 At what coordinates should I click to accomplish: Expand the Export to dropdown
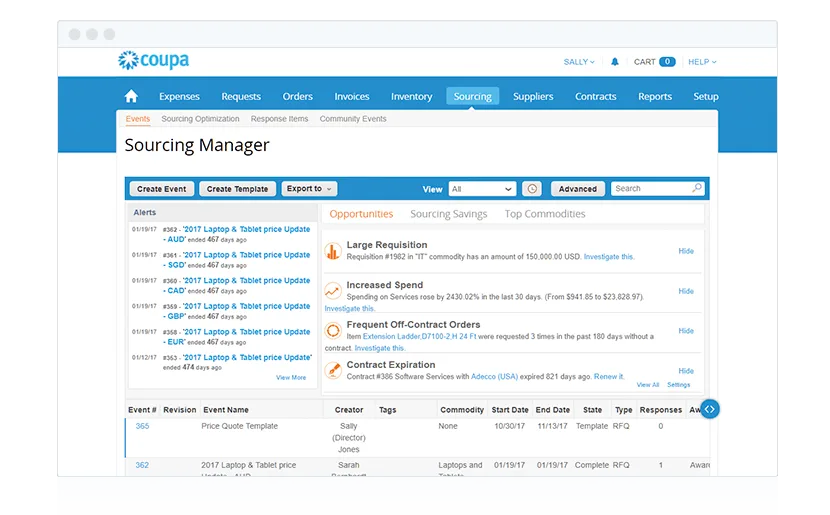309,188
